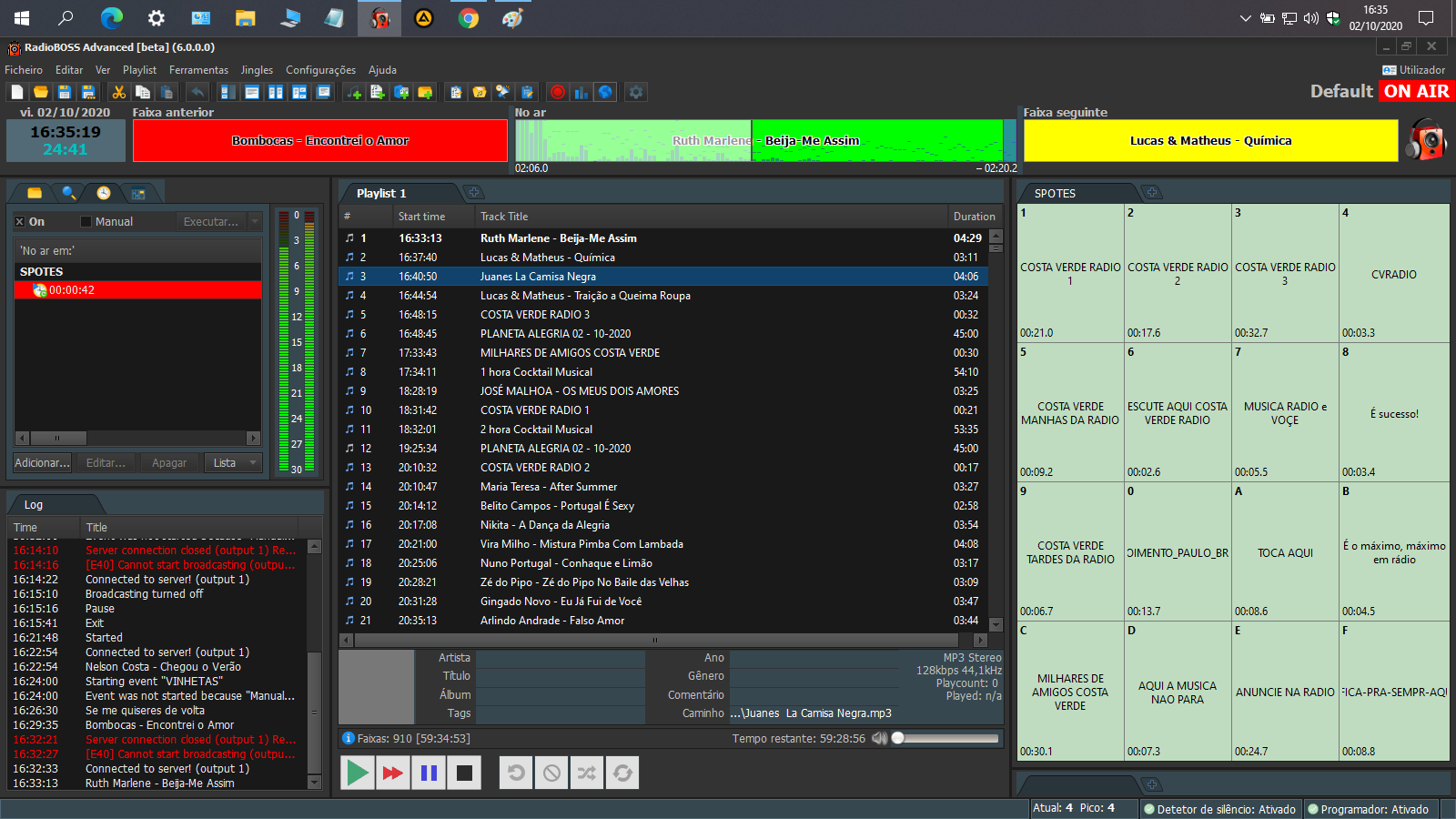Toggle repeat with the loop arrows icon
1456x819 pixels.
pos(622,773)
